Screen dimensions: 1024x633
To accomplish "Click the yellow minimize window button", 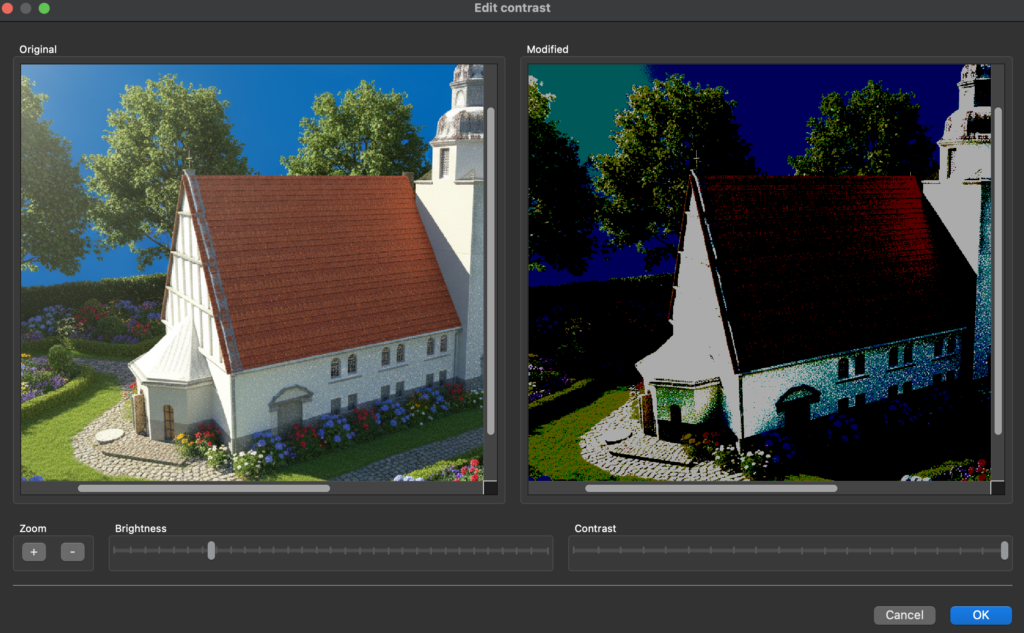I will tap(26, 8).
